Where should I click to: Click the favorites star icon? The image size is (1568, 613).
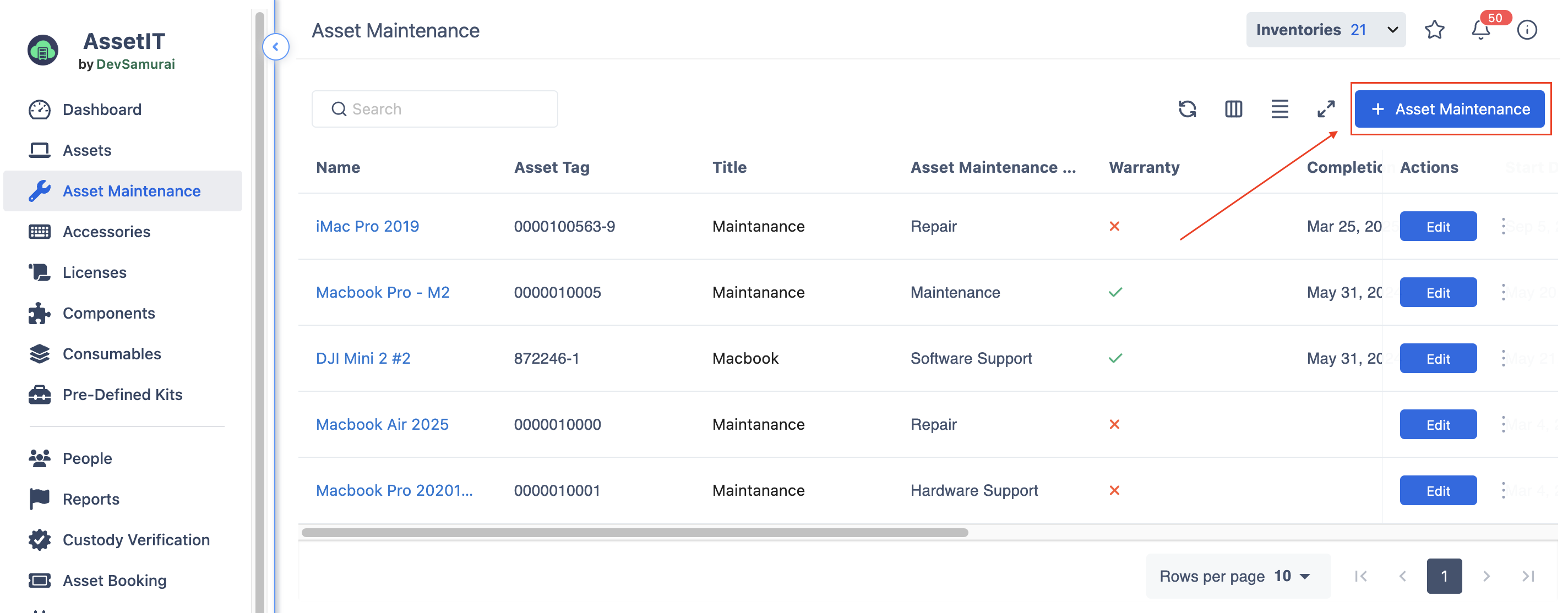tap(1434, 30)
